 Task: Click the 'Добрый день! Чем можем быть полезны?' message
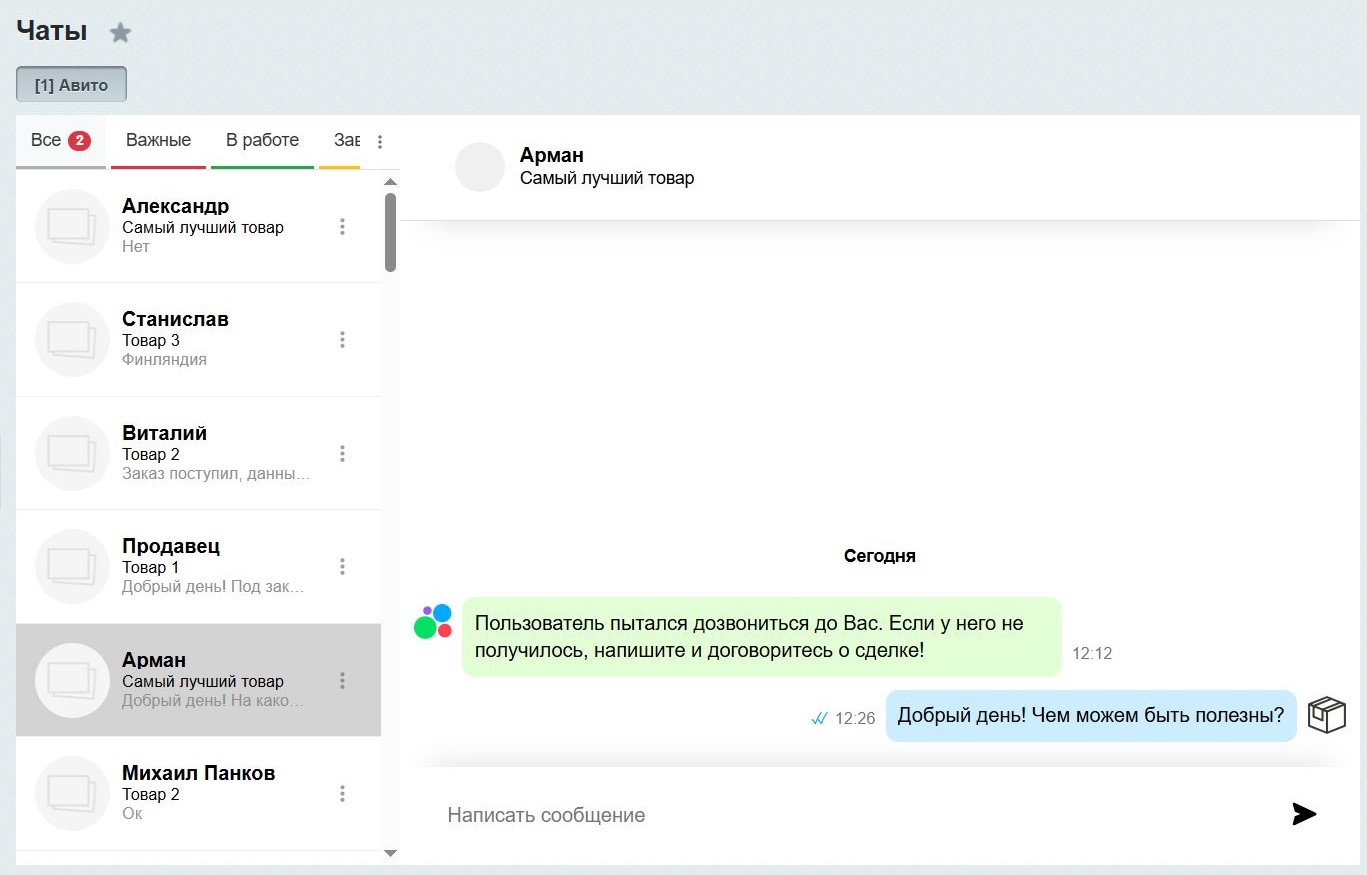1091,716
